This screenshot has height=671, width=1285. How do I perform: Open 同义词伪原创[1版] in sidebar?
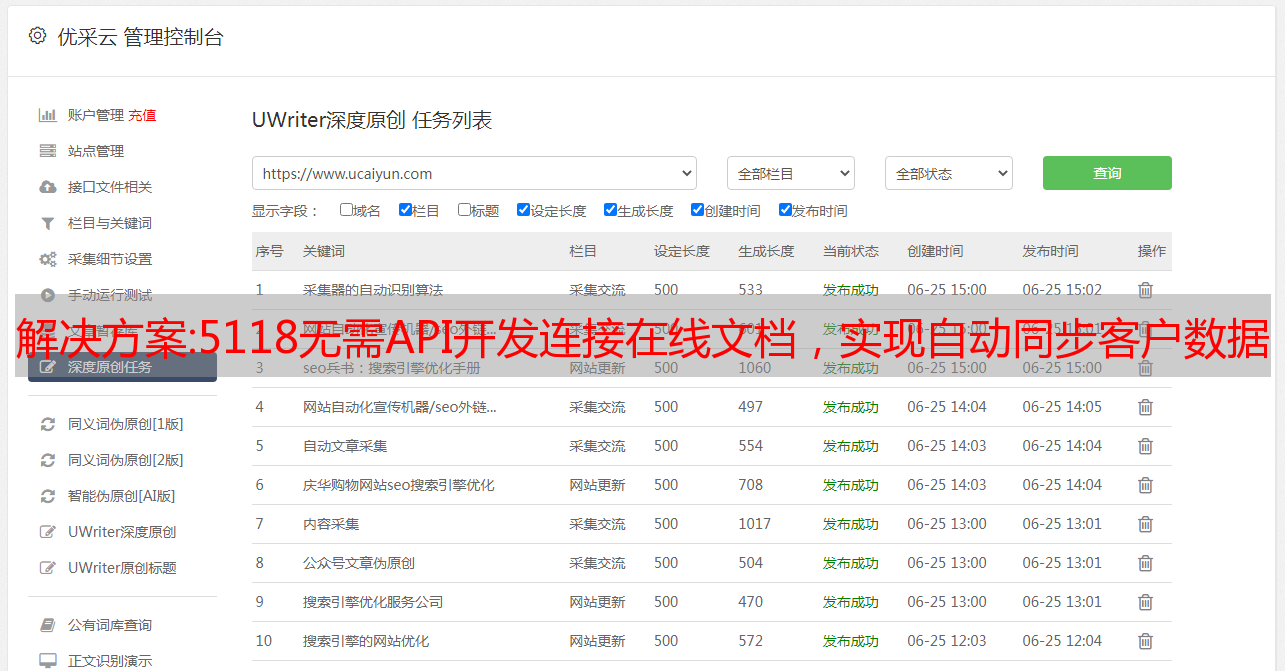pos(125,424)
